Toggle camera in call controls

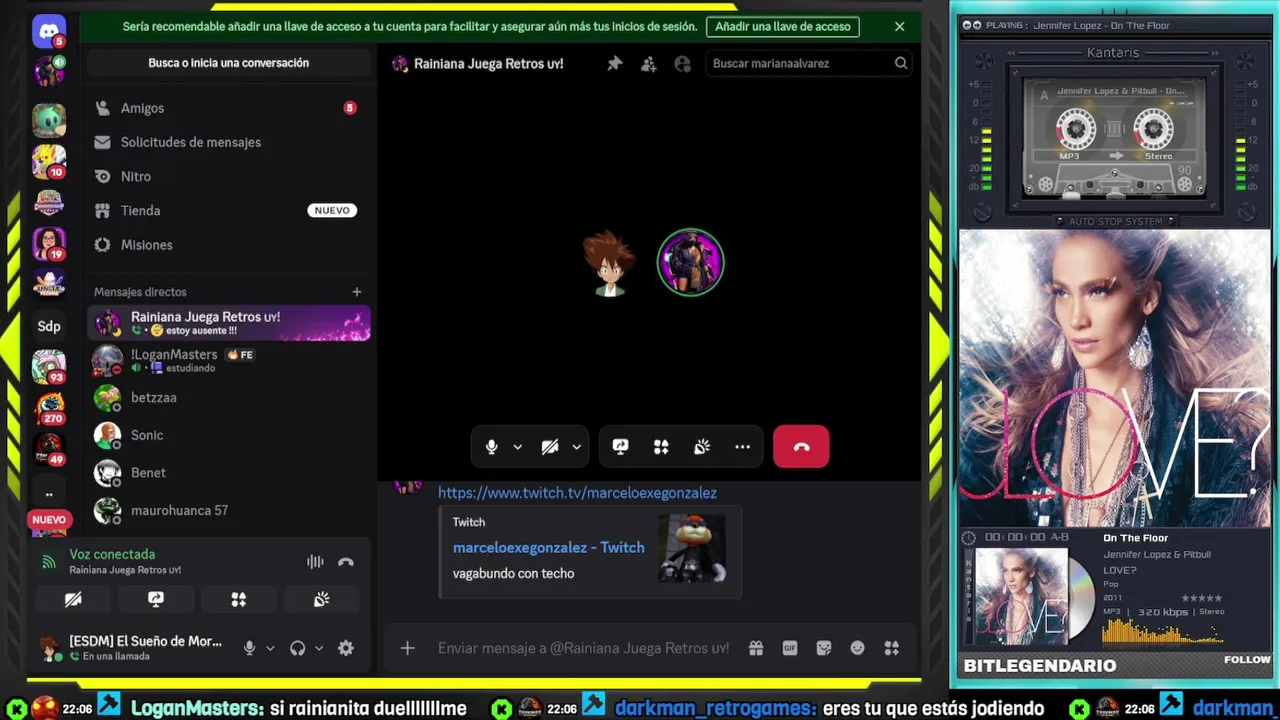tap(549, 447)
